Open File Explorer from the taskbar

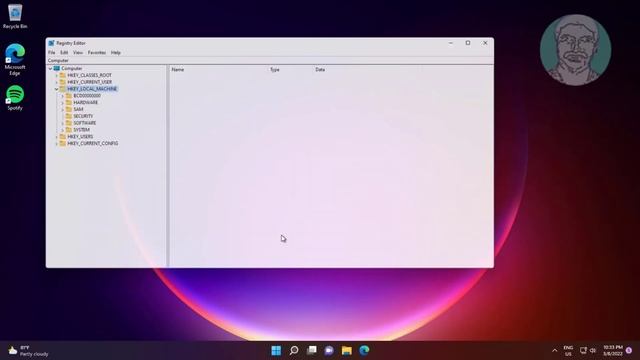[x=347, y=351]
